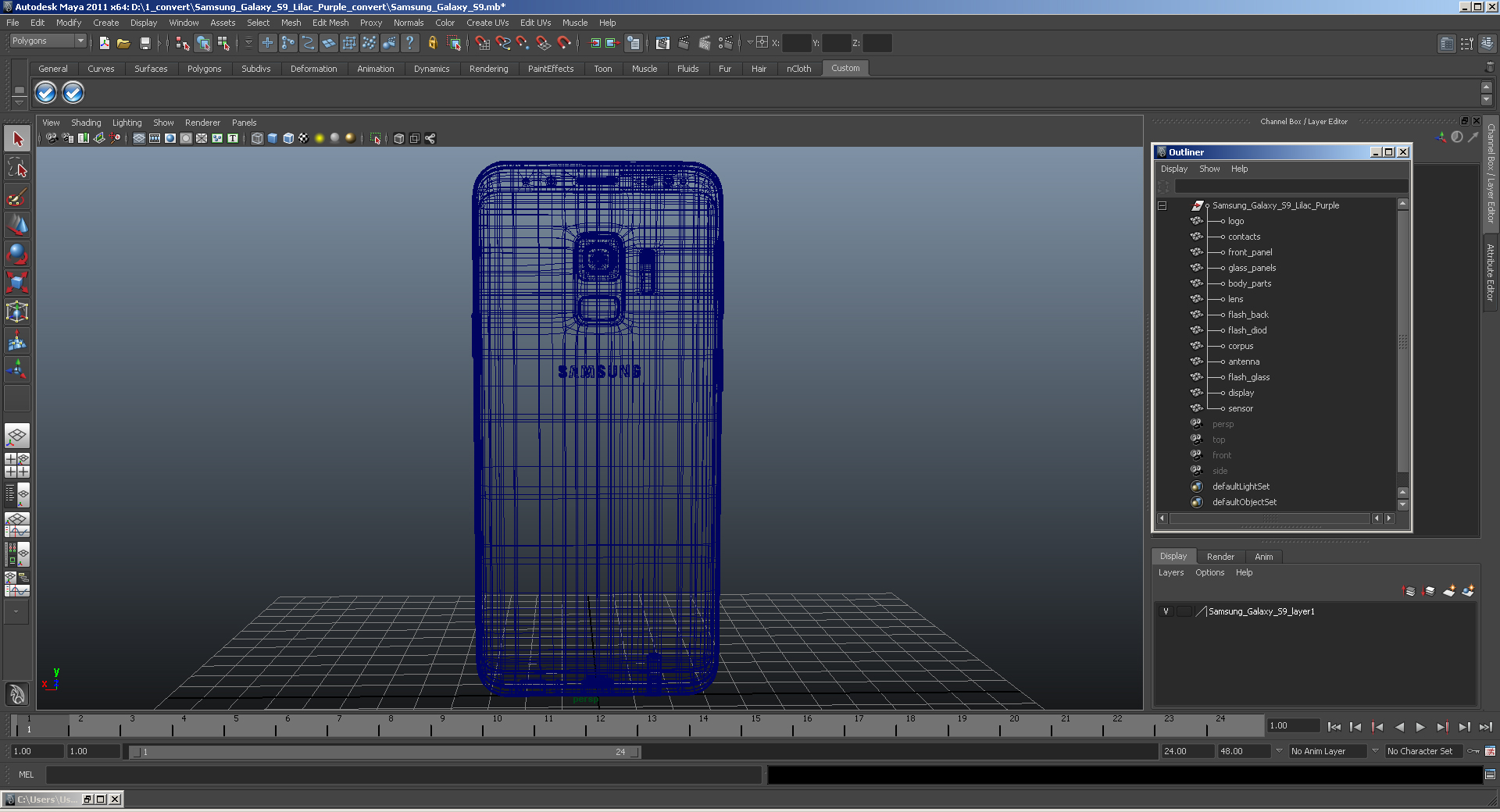The width and height of the screenshot is (1500, 812).
Task: Create a new empty layer icon
Action: pyautogui.click(x=1448, y=591)
